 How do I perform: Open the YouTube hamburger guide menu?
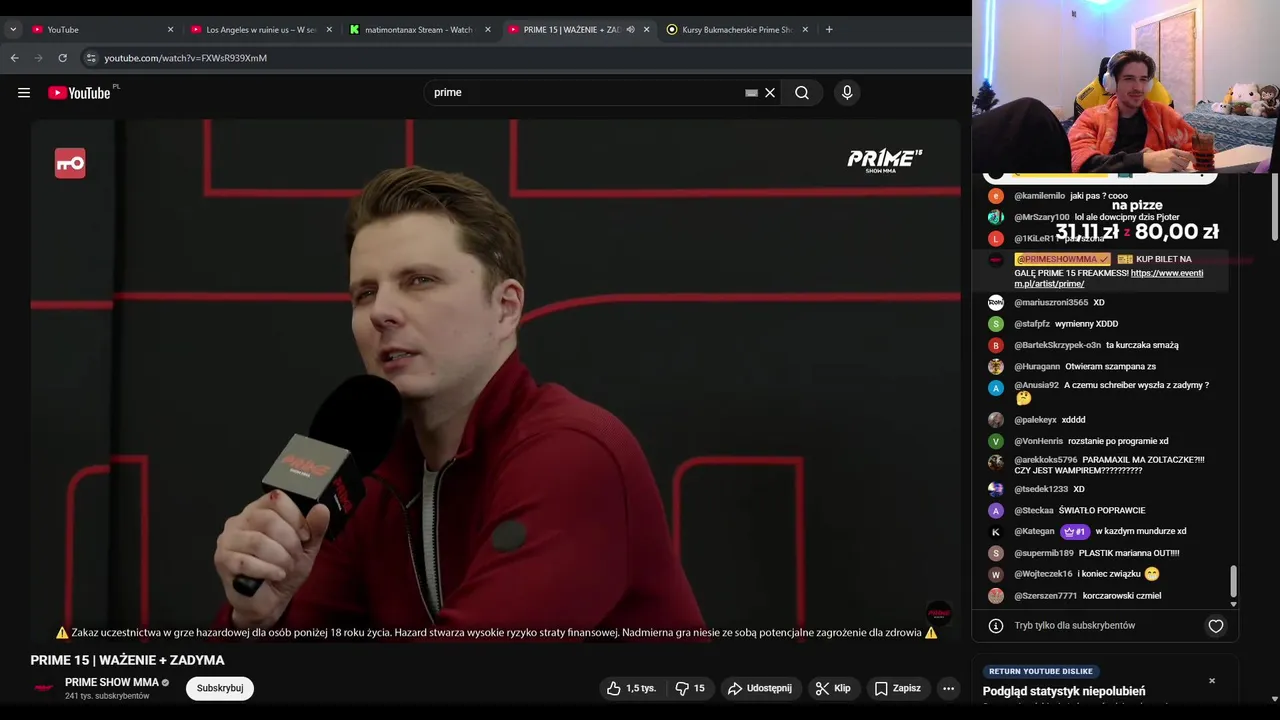24,92
